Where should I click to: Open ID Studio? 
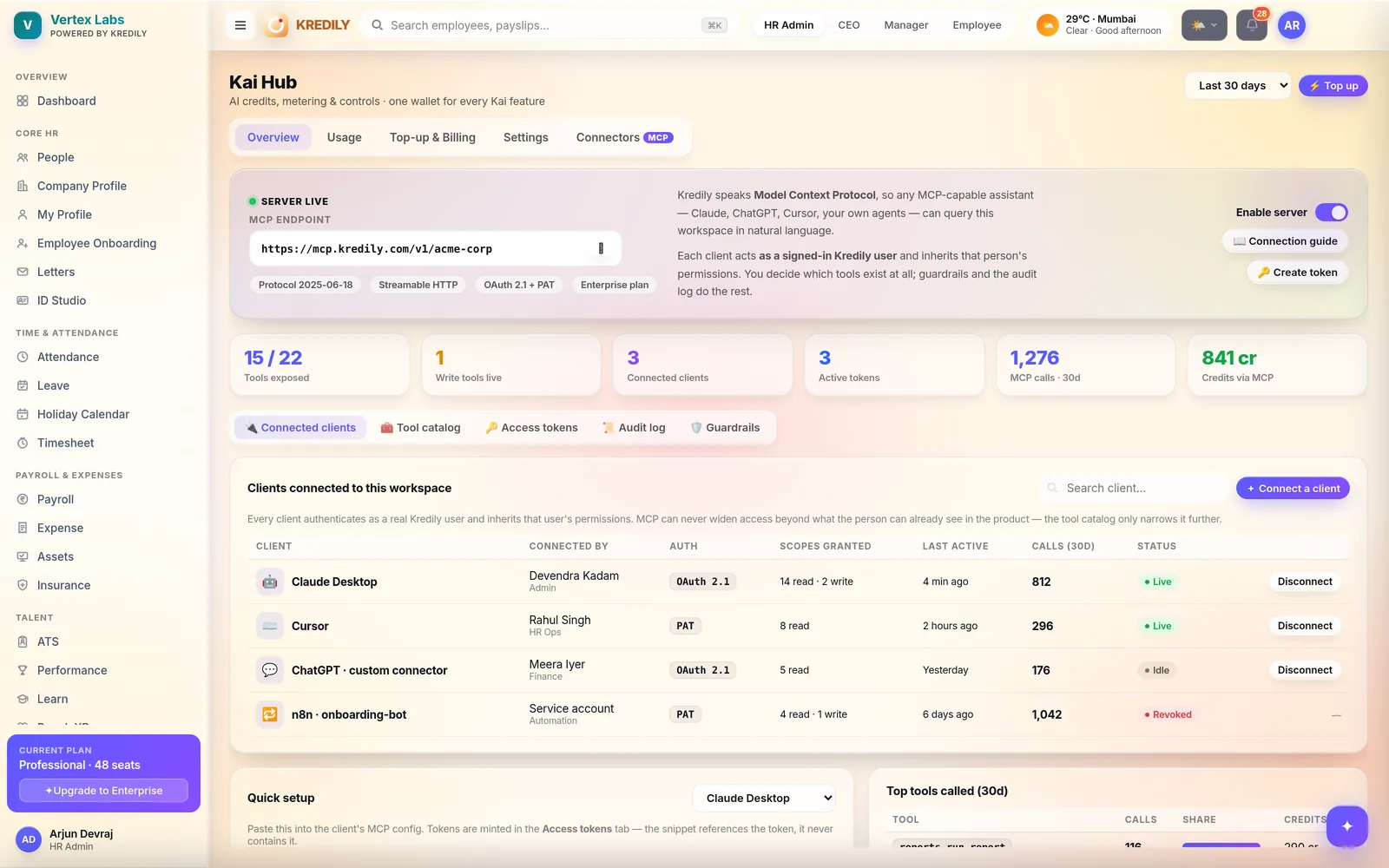[x=104, y=300]
